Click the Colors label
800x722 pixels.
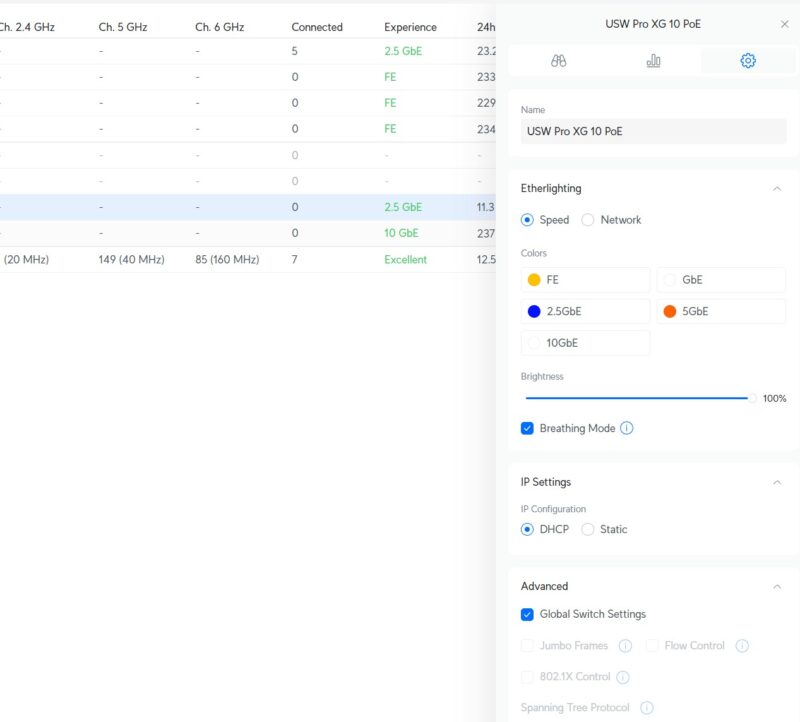point(533,253)
